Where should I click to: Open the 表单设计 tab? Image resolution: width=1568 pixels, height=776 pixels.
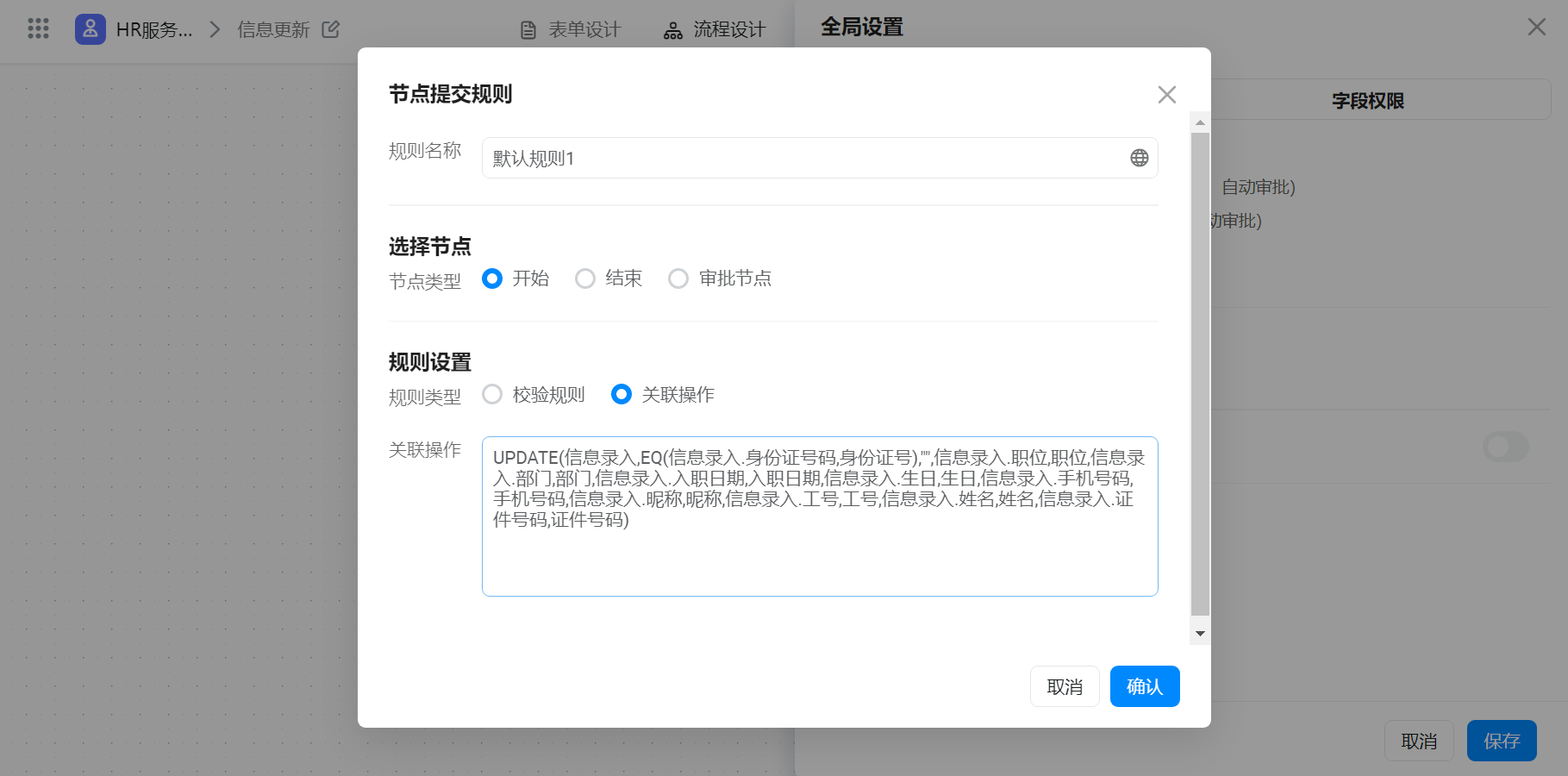pyautogui.click(x=571, y=30)
